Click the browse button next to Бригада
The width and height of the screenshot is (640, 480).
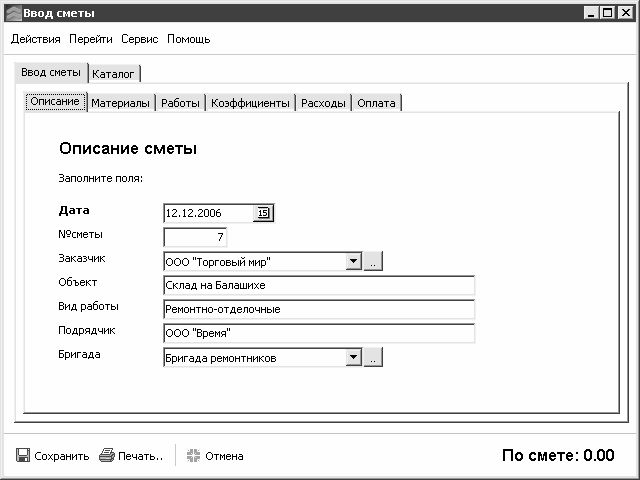click(373, 358)
